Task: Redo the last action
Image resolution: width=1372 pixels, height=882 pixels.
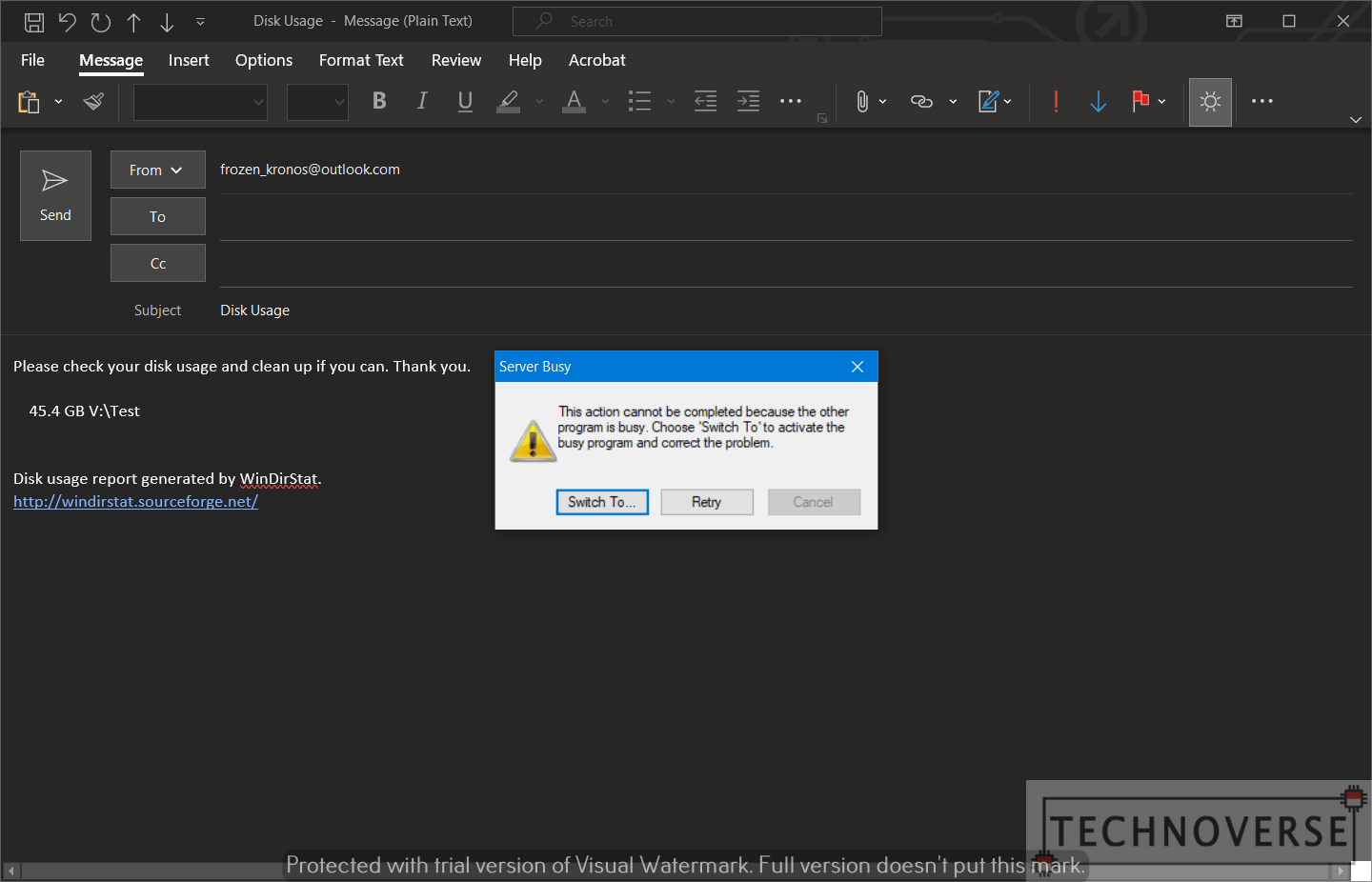Action: tap(100, 21)
